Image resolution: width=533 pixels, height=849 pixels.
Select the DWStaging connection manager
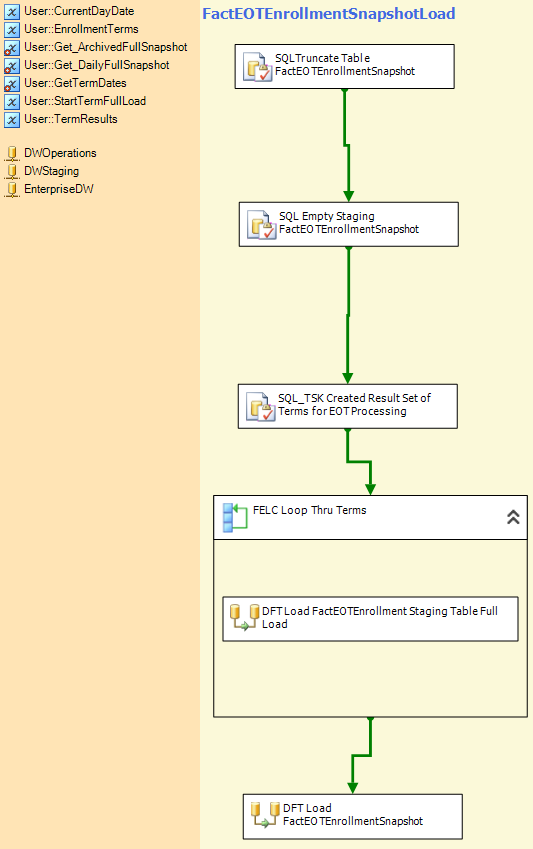(x=51, y=171)
